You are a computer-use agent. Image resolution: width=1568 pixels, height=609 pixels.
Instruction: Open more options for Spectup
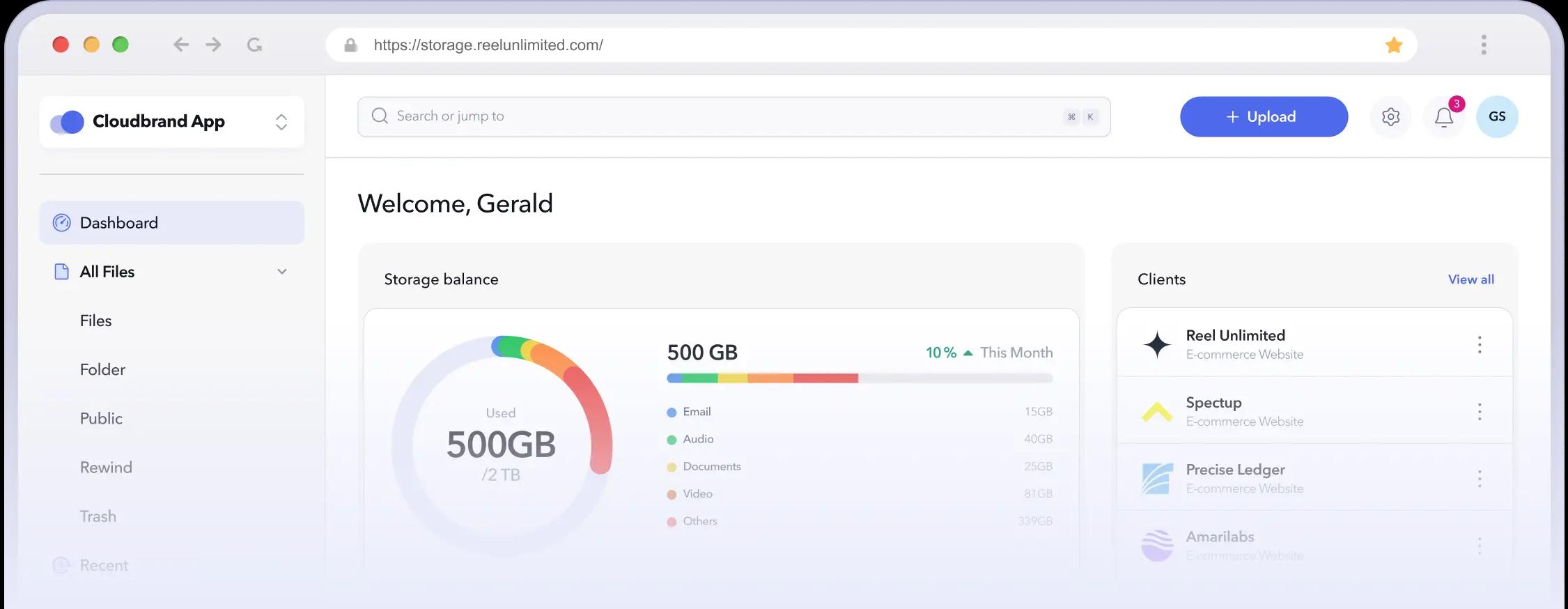click(1480, 412)
